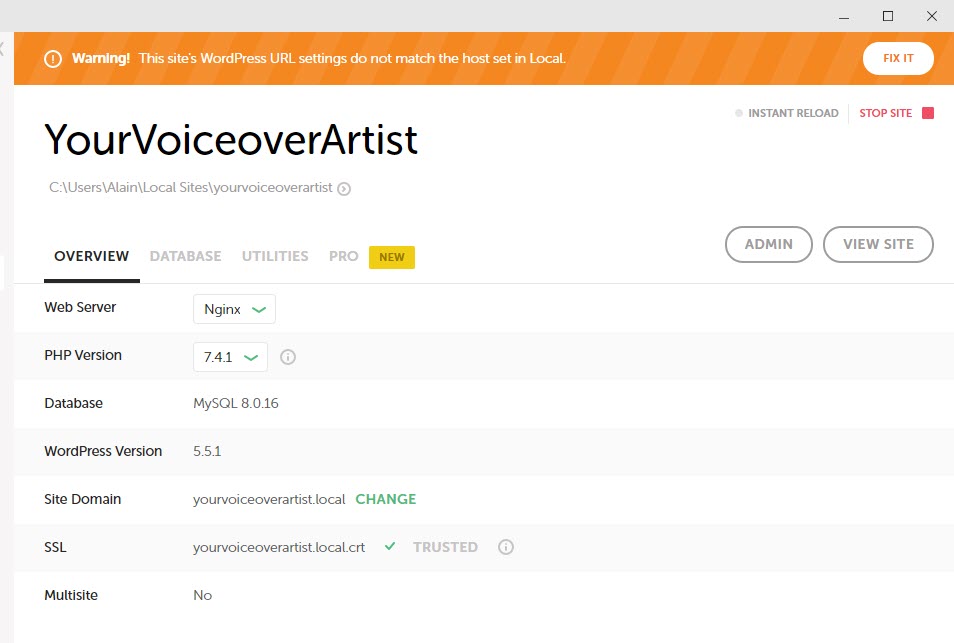Image resolution: width=954 pixels, height=643 pixels.
Task: Maximize the Local window
Action: click(888, 16)
